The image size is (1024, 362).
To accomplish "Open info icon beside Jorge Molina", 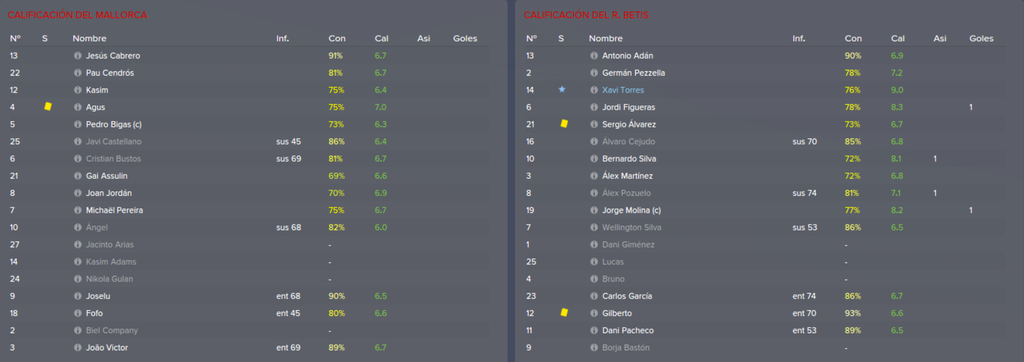I will (x=594, y=210).
